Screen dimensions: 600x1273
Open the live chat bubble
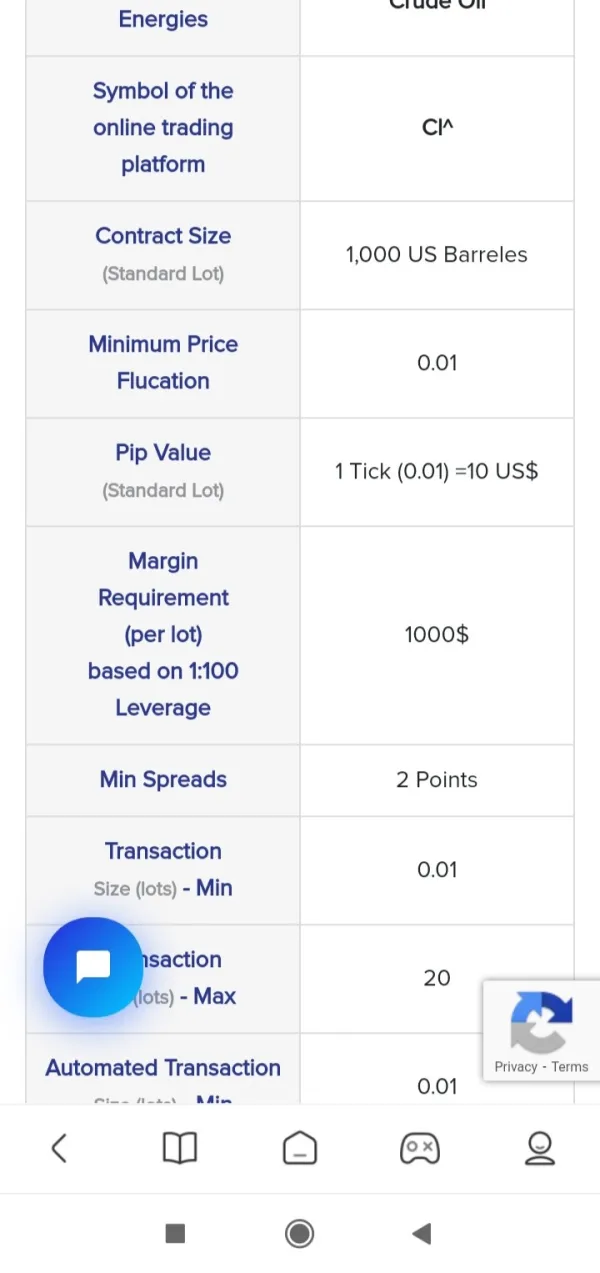[93, 967]
